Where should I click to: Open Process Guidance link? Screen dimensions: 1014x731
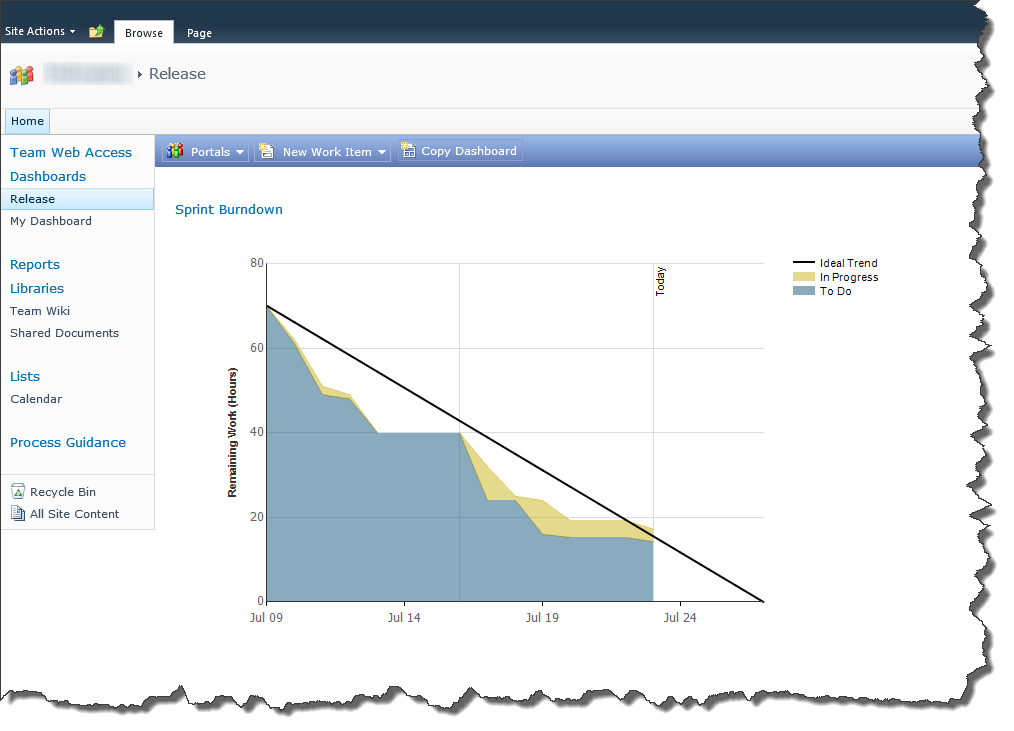click(68, 443)
